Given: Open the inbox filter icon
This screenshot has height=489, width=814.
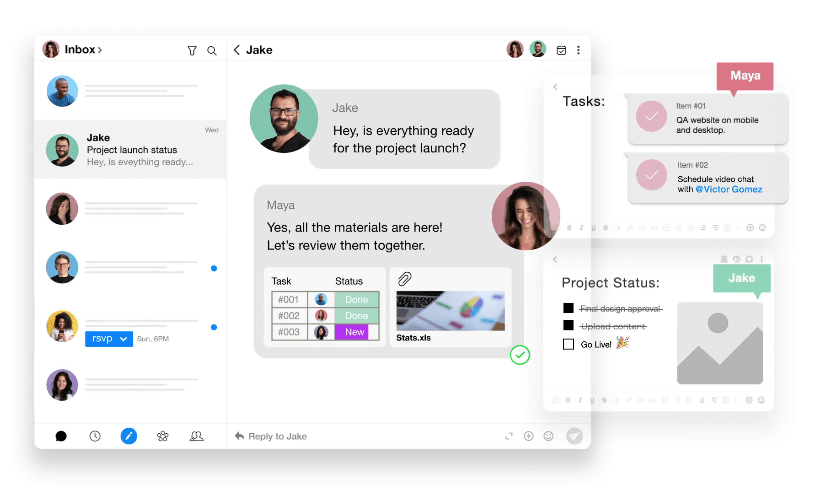Looking at the screenshot, I should (192, 50).
